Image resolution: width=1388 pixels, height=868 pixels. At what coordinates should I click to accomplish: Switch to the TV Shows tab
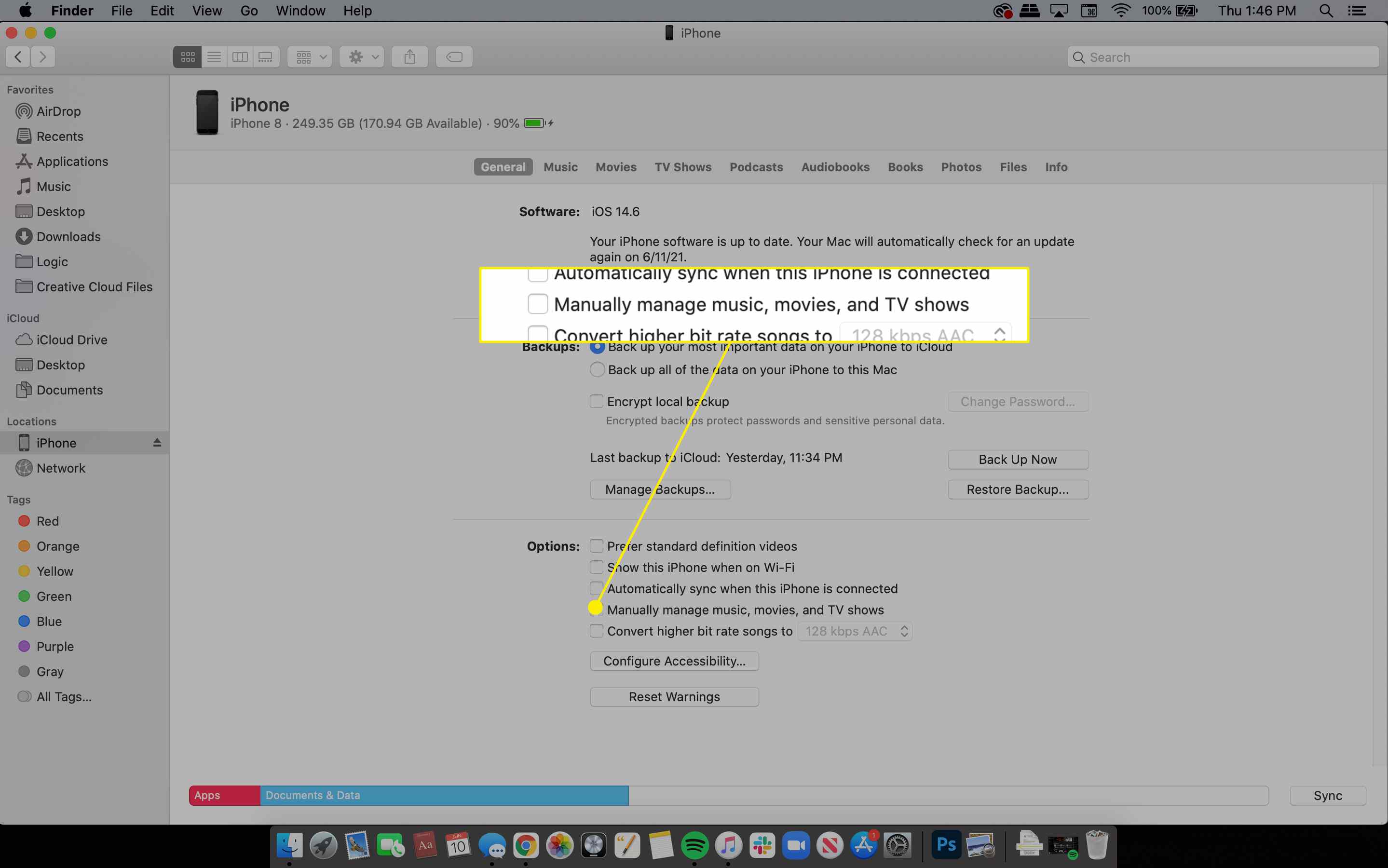click(x=683, y=167)
